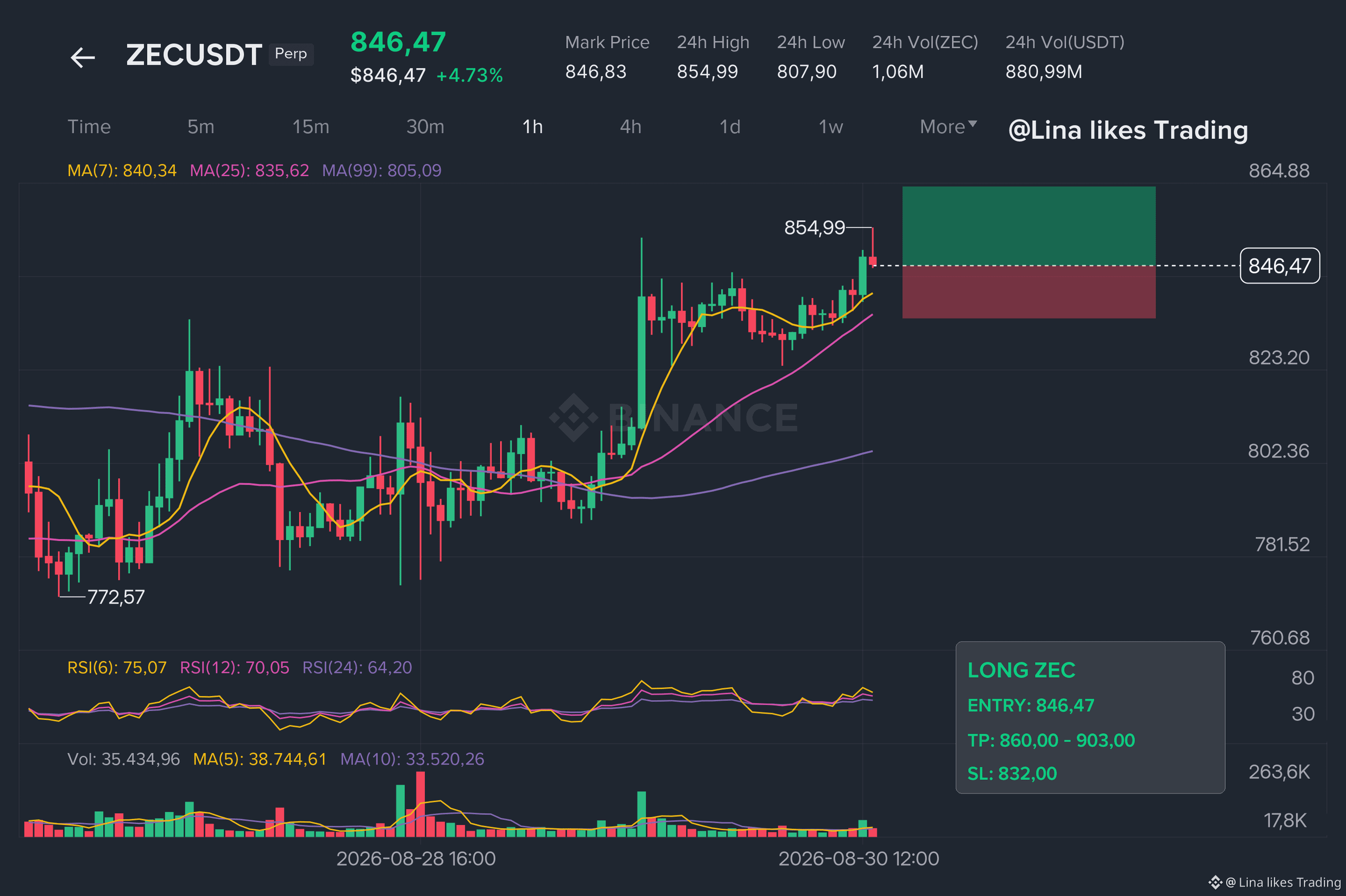Click the MA(7): 840,34 indicator label
This screenshot has height=896, width=1346.
[x=121, y=170]
